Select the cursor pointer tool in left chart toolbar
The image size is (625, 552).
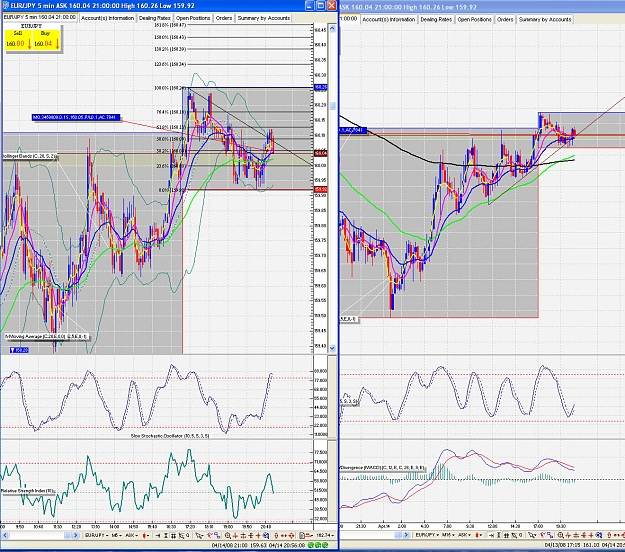tap(199, 535)
